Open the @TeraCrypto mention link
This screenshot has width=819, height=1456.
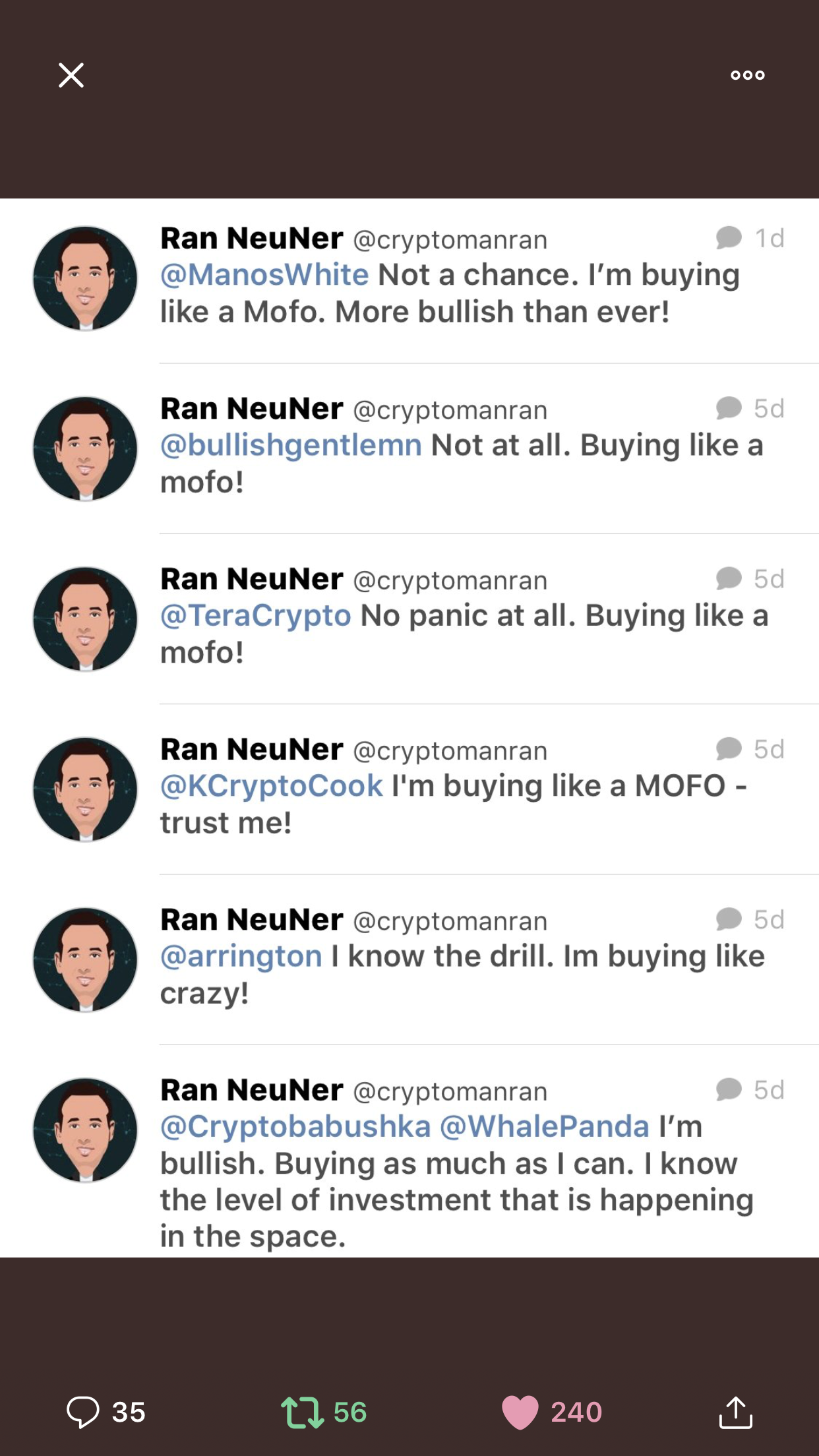[256, 616]
